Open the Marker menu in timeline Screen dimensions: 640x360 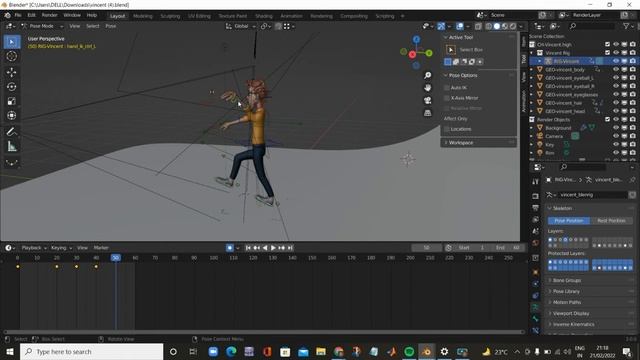[101, 248]
